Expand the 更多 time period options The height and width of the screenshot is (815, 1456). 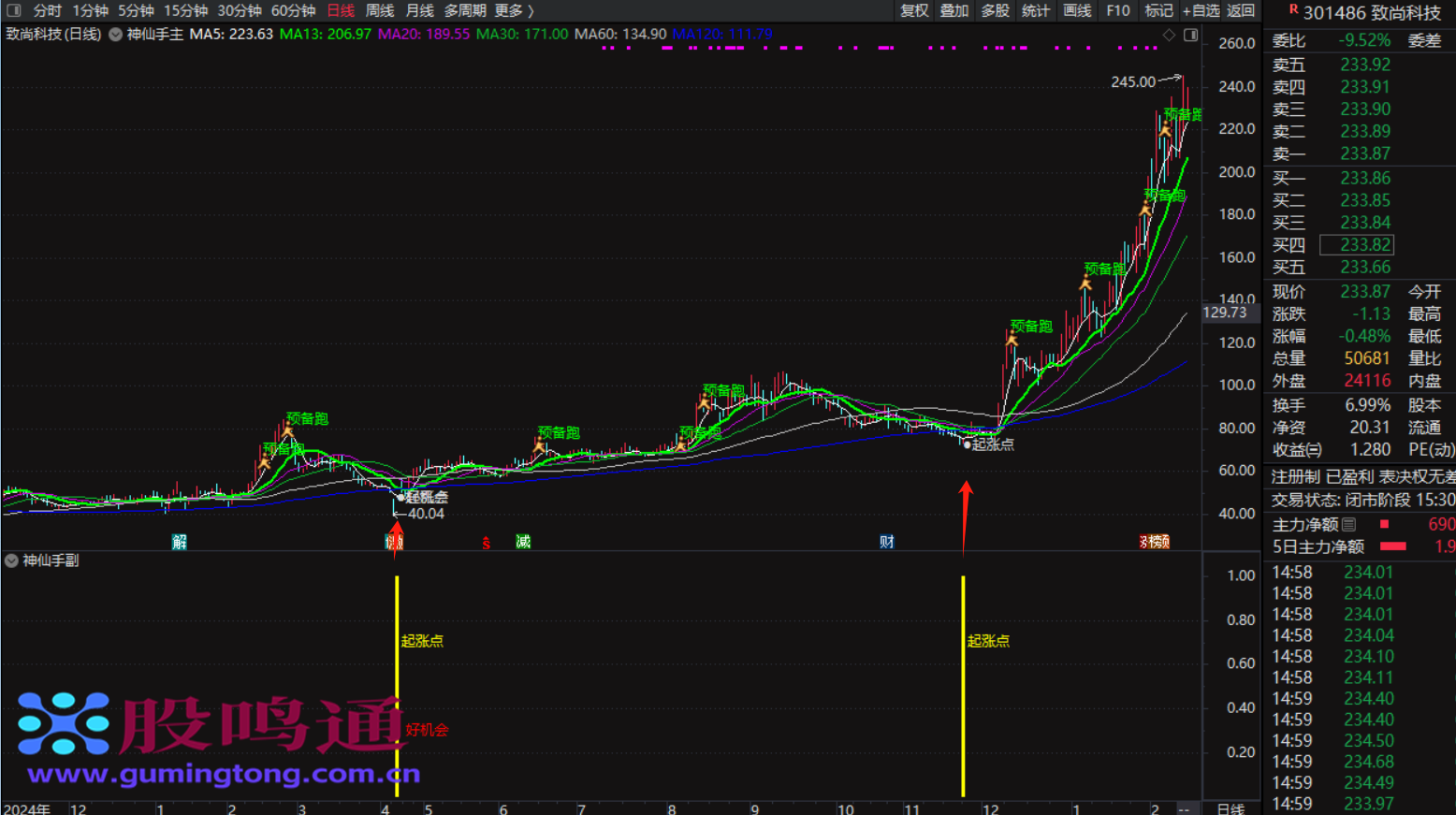514,10
